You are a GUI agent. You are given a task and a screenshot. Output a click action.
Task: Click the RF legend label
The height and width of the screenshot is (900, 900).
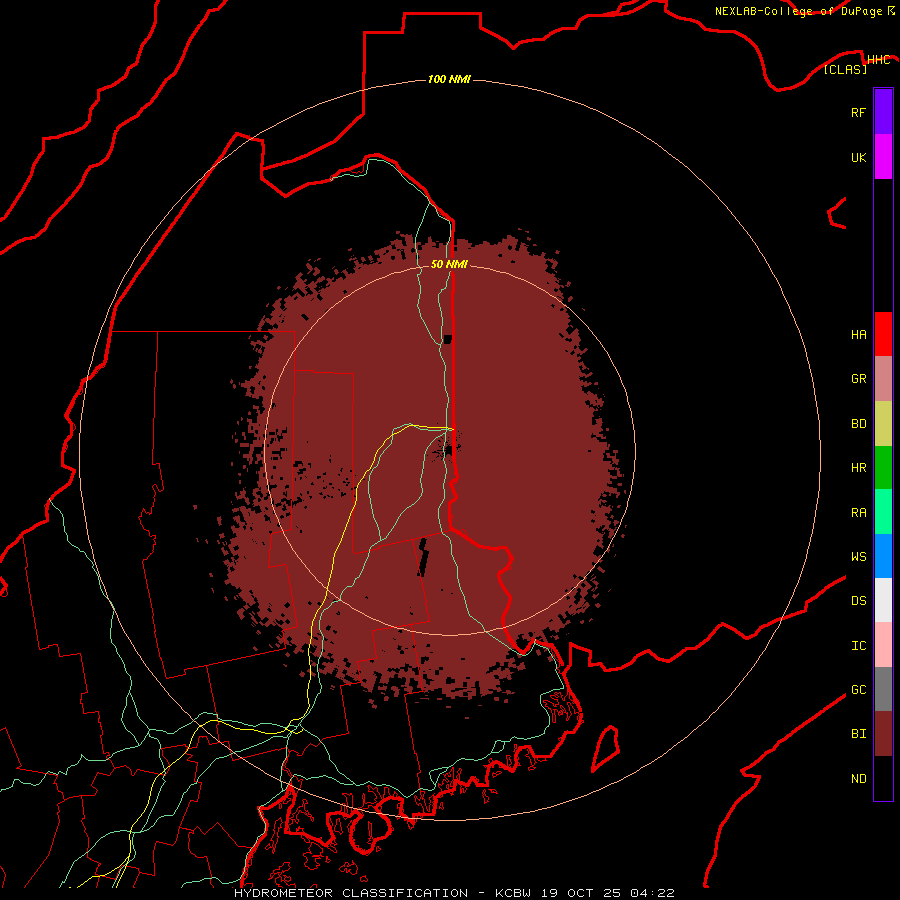[858, 112]
